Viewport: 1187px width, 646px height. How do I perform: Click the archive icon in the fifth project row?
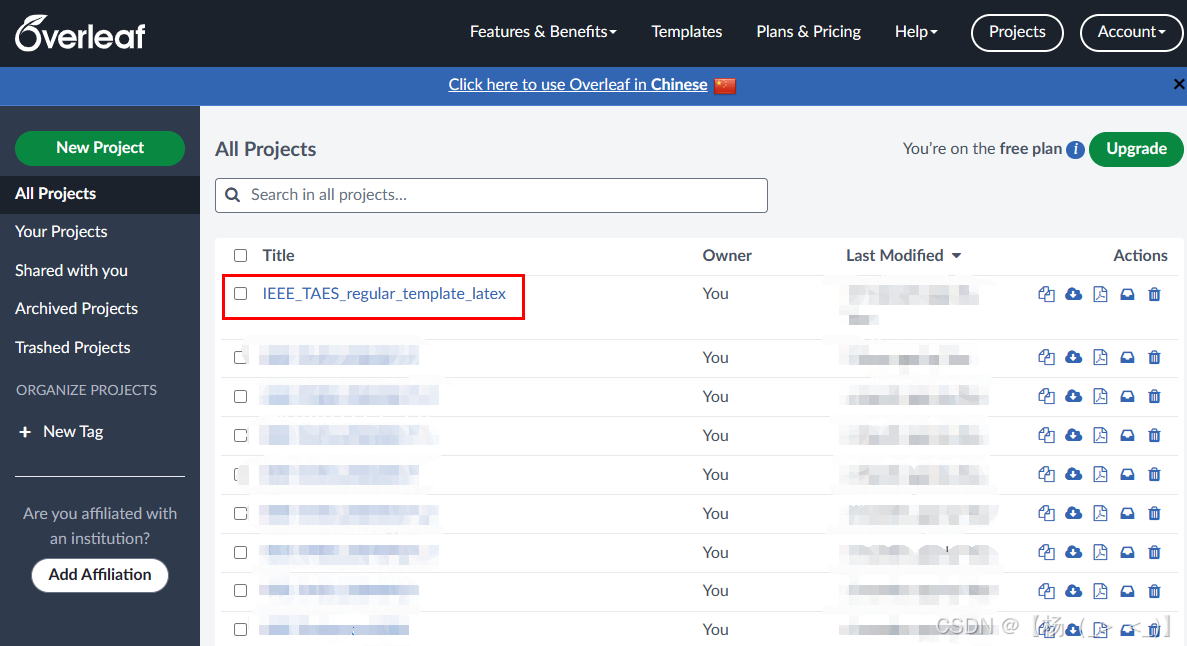pyautogui.click(x=1127, y=474)
